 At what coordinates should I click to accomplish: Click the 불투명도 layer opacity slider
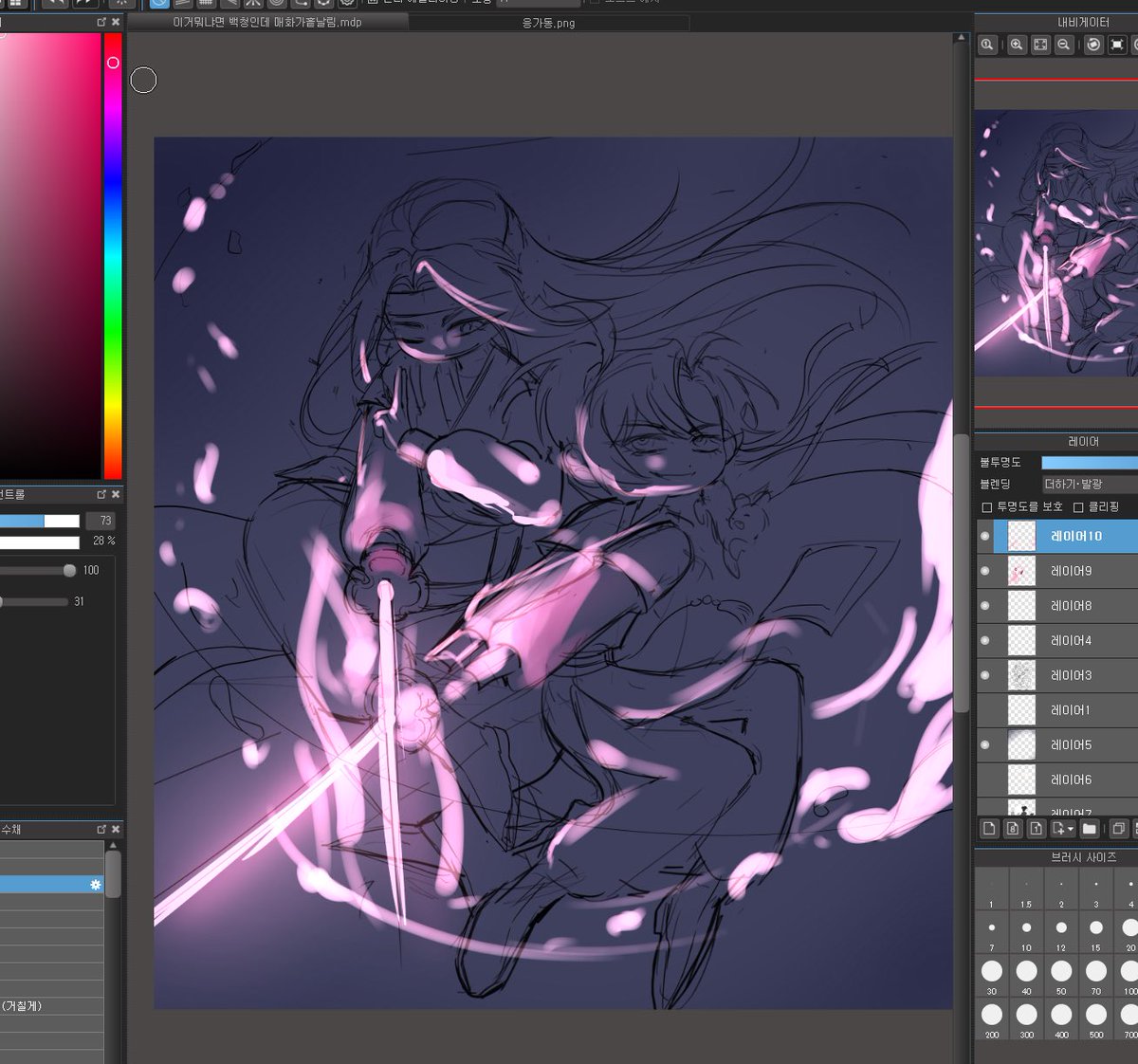click(1090, 462)
